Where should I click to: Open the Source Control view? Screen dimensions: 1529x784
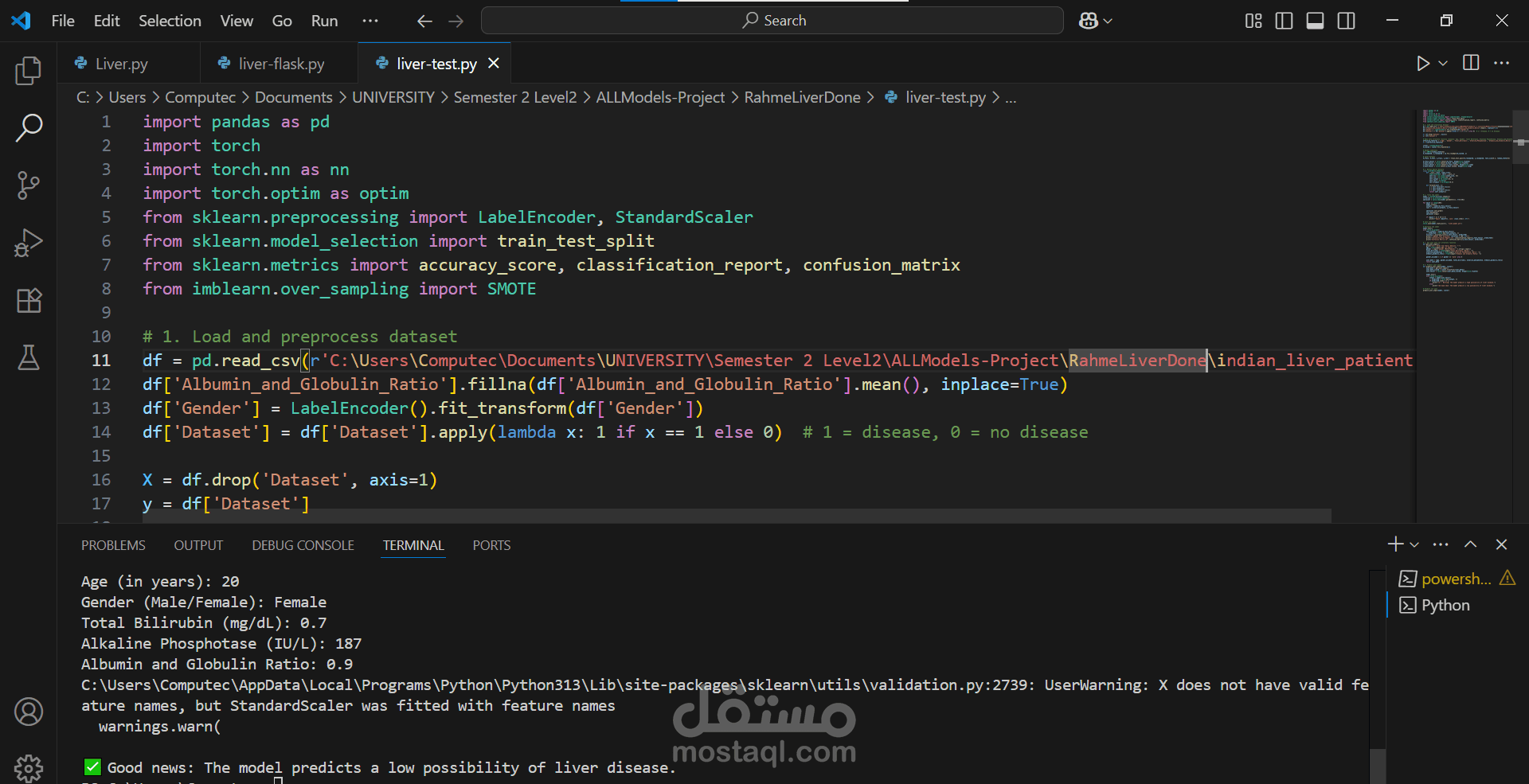click(29, 185)
